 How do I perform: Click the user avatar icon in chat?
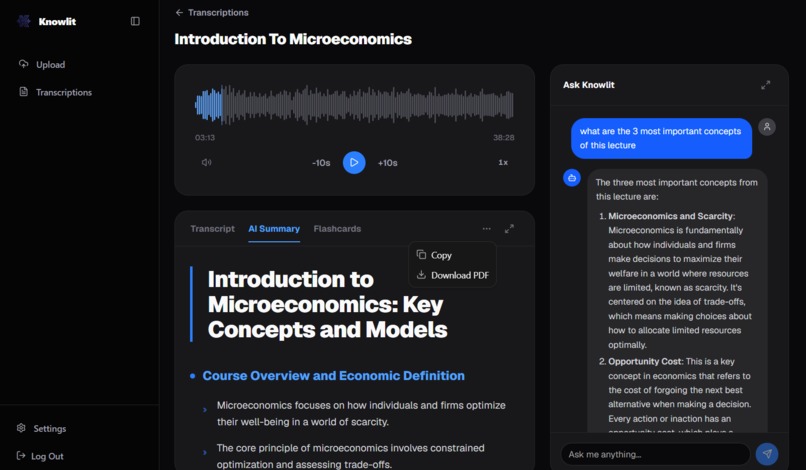[767, 126]
